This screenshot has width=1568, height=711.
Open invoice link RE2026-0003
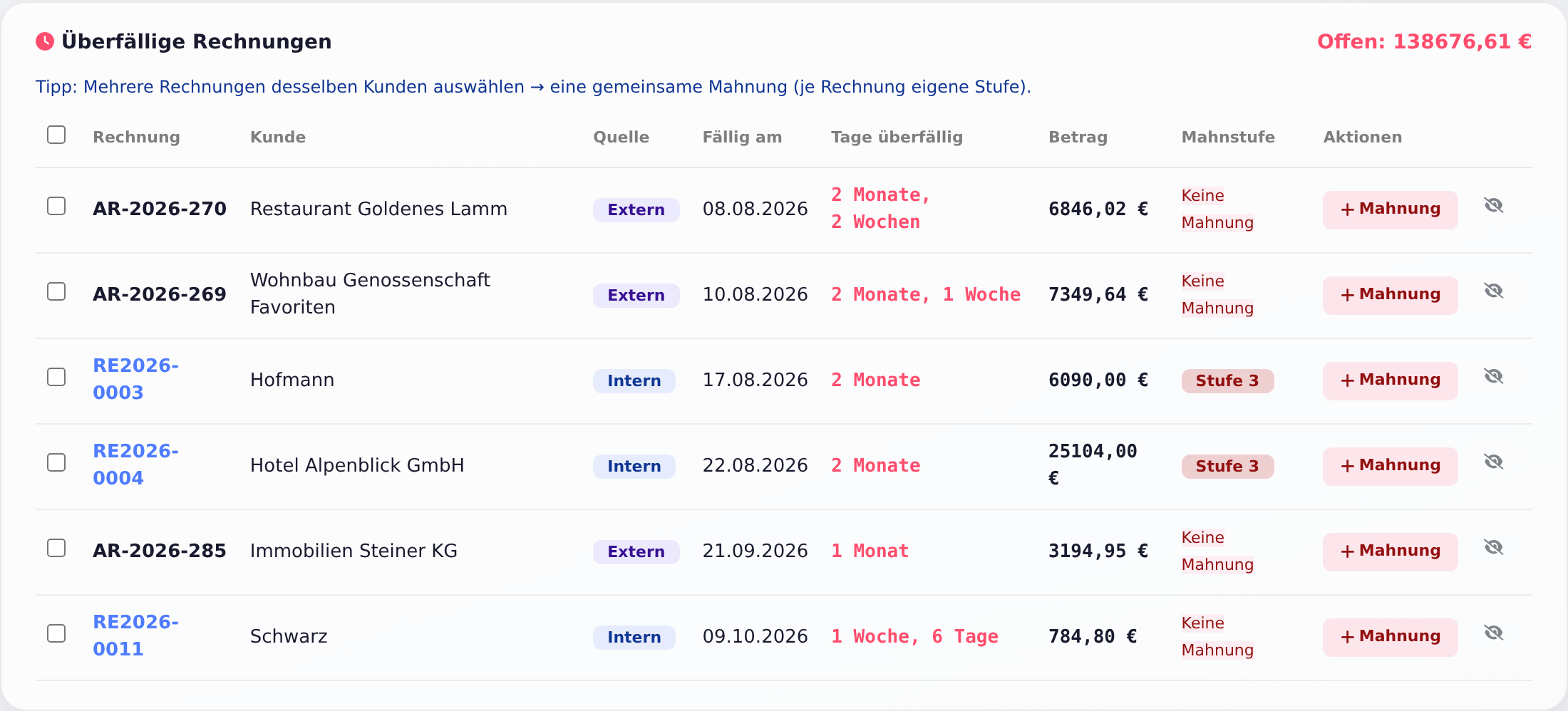tap(135, 379)
